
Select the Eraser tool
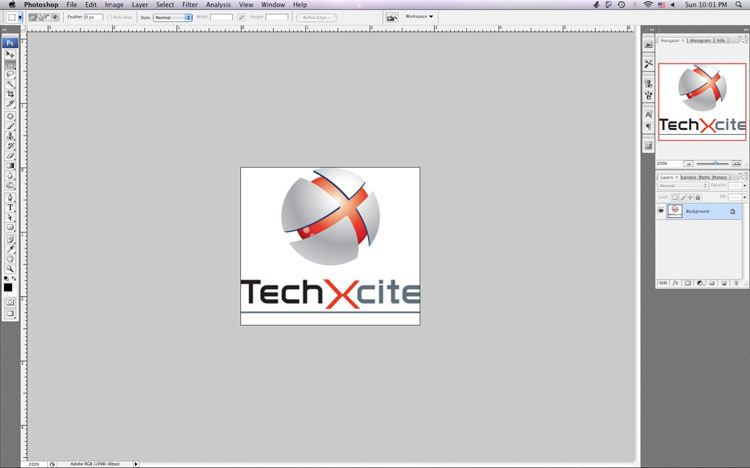coord(10,156)
